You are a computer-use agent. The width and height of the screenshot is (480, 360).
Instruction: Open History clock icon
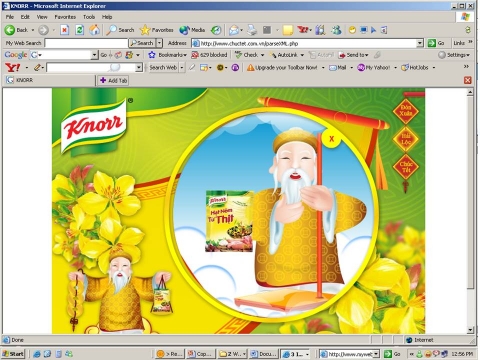(216, 30)
